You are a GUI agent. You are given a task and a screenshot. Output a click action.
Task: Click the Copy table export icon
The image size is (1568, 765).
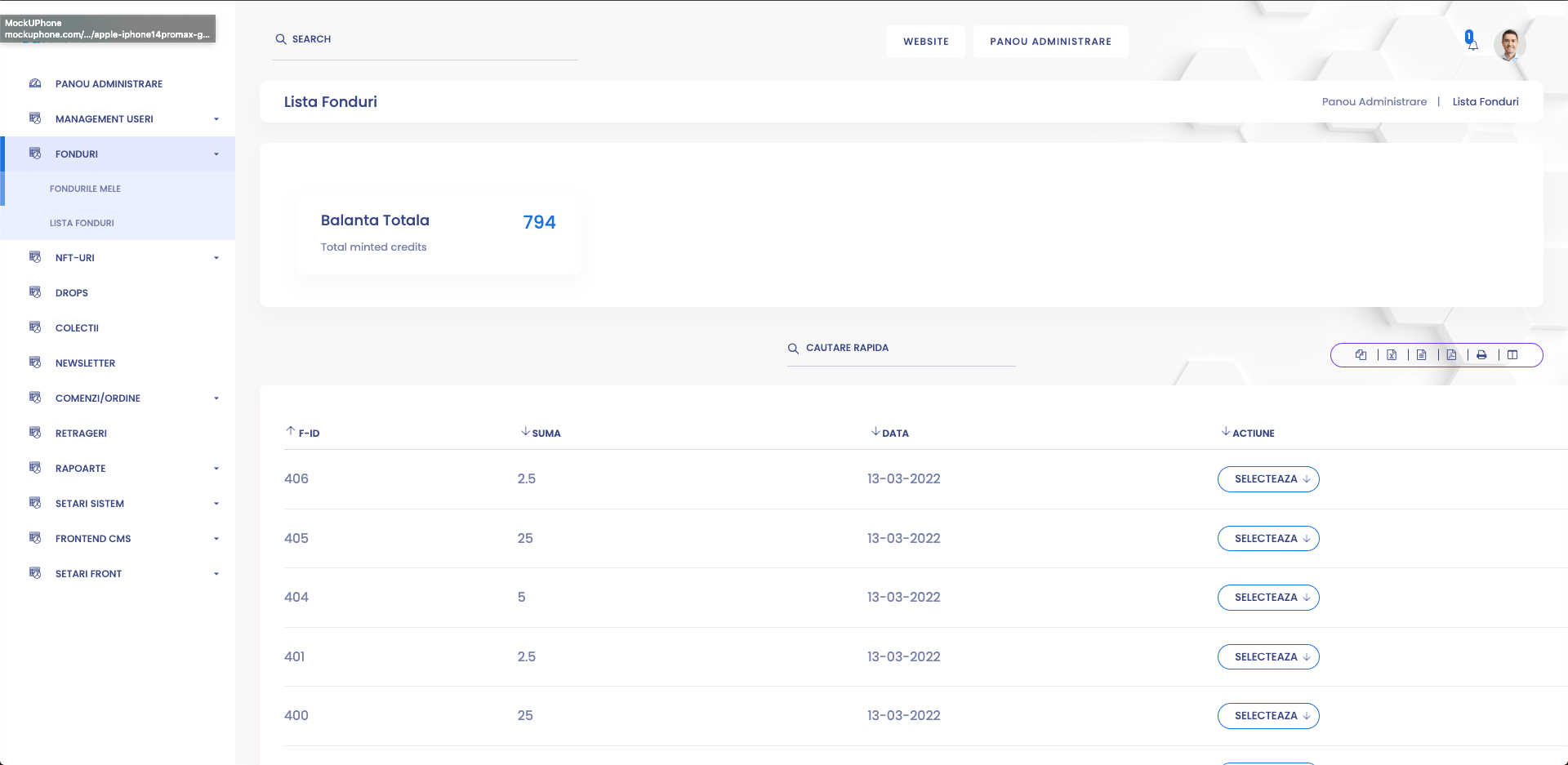[1361, 355]
